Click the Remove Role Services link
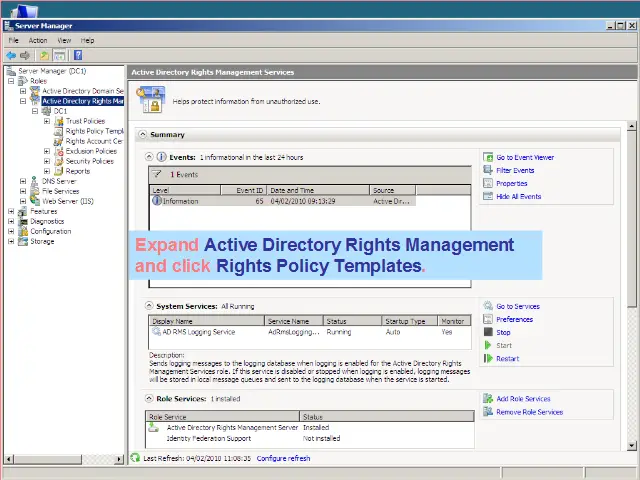This screenshot has width=640, height=480. click(x=530, y=412)
